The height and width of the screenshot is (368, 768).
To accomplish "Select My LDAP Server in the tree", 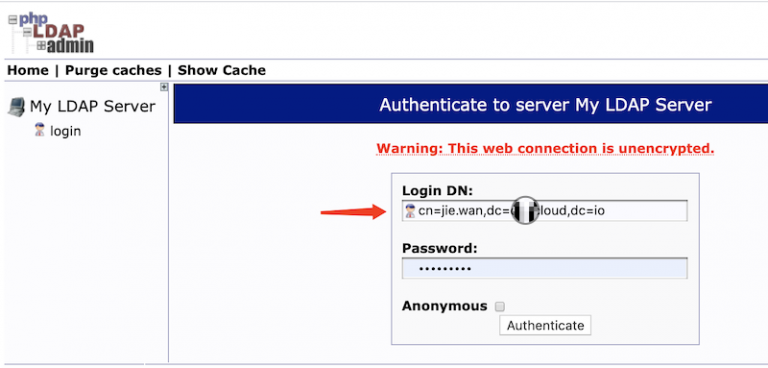I will pyautogui.click(x=93, y=106).
